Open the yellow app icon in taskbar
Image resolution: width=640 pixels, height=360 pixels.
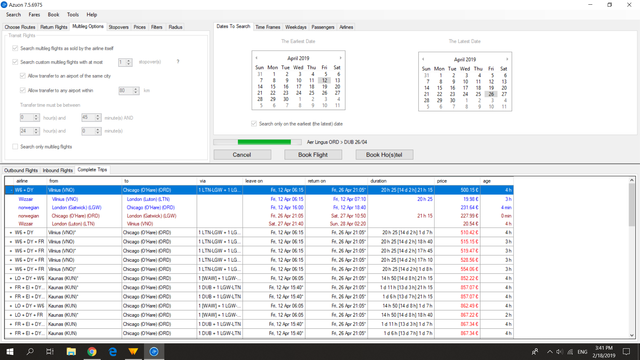tap(133, 351)
